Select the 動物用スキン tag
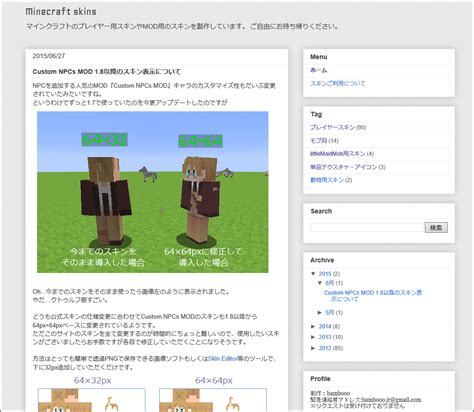Viewport: 474px width, 412px height. click(327, 180)
